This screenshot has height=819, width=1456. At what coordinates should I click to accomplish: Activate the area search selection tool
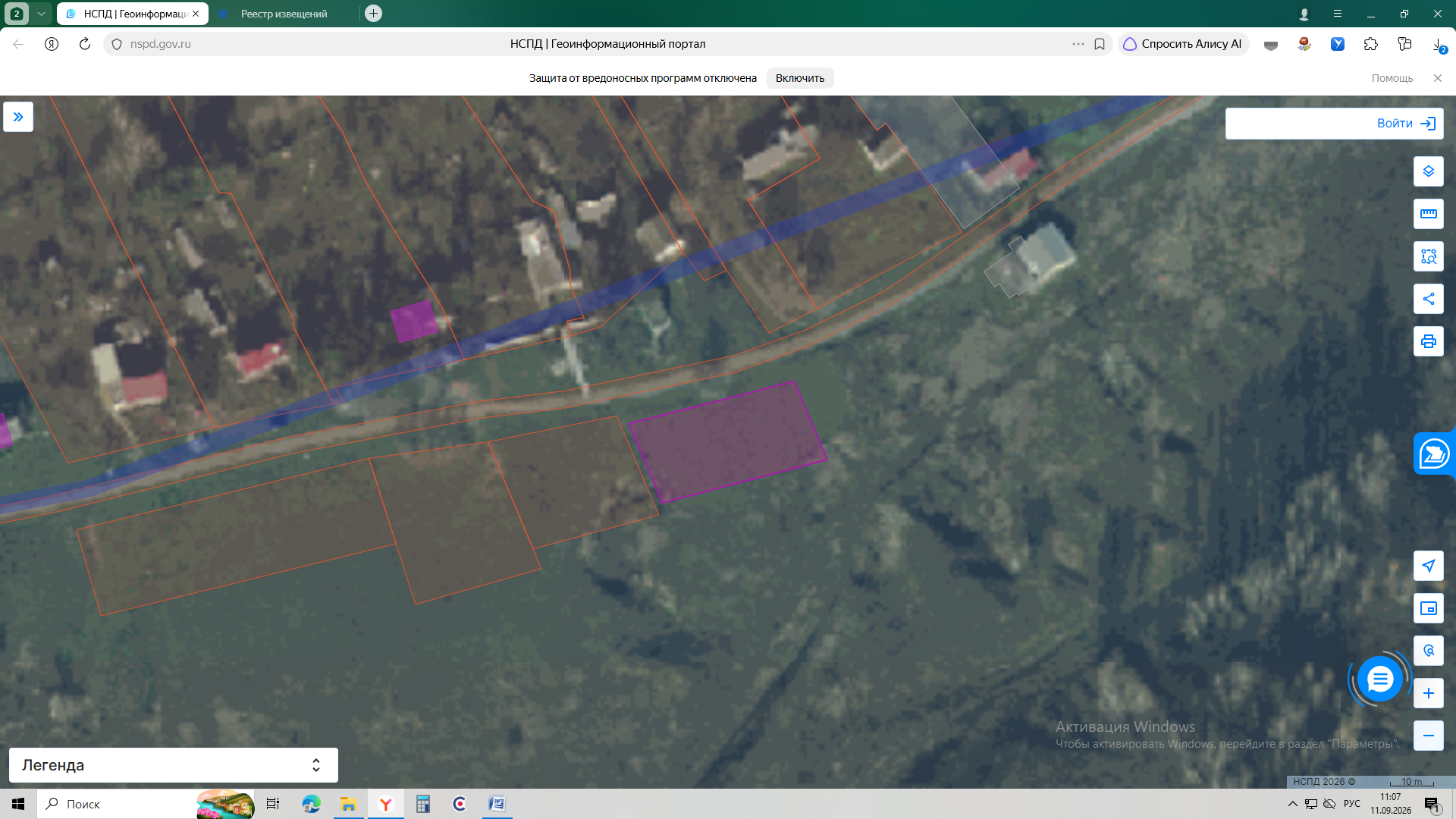point(1428,256)
